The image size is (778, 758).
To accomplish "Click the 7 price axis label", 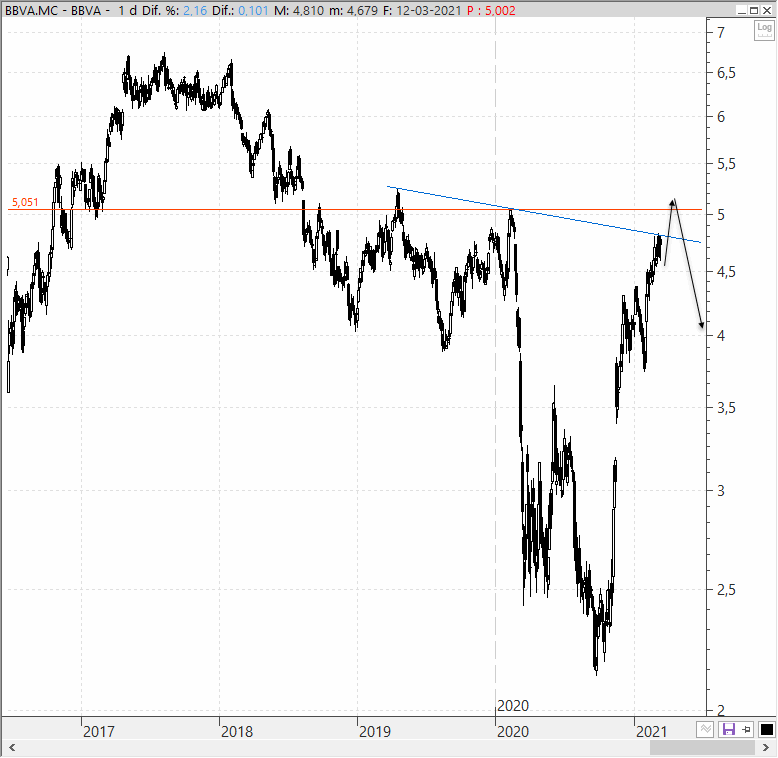I will [721, 33].
